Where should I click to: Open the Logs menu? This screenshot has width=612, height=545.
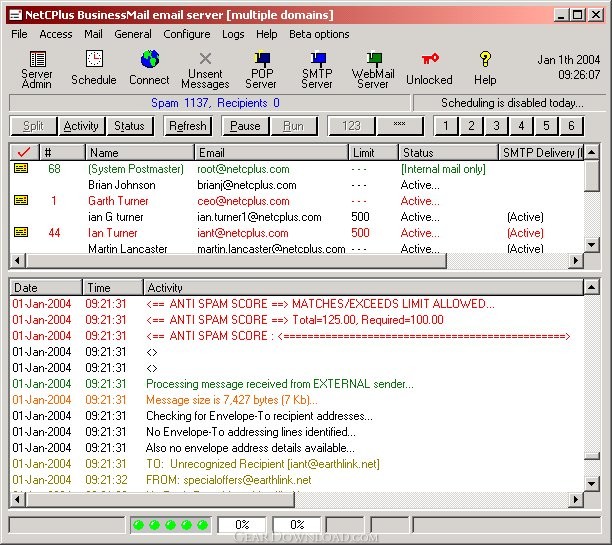(233, 34)
